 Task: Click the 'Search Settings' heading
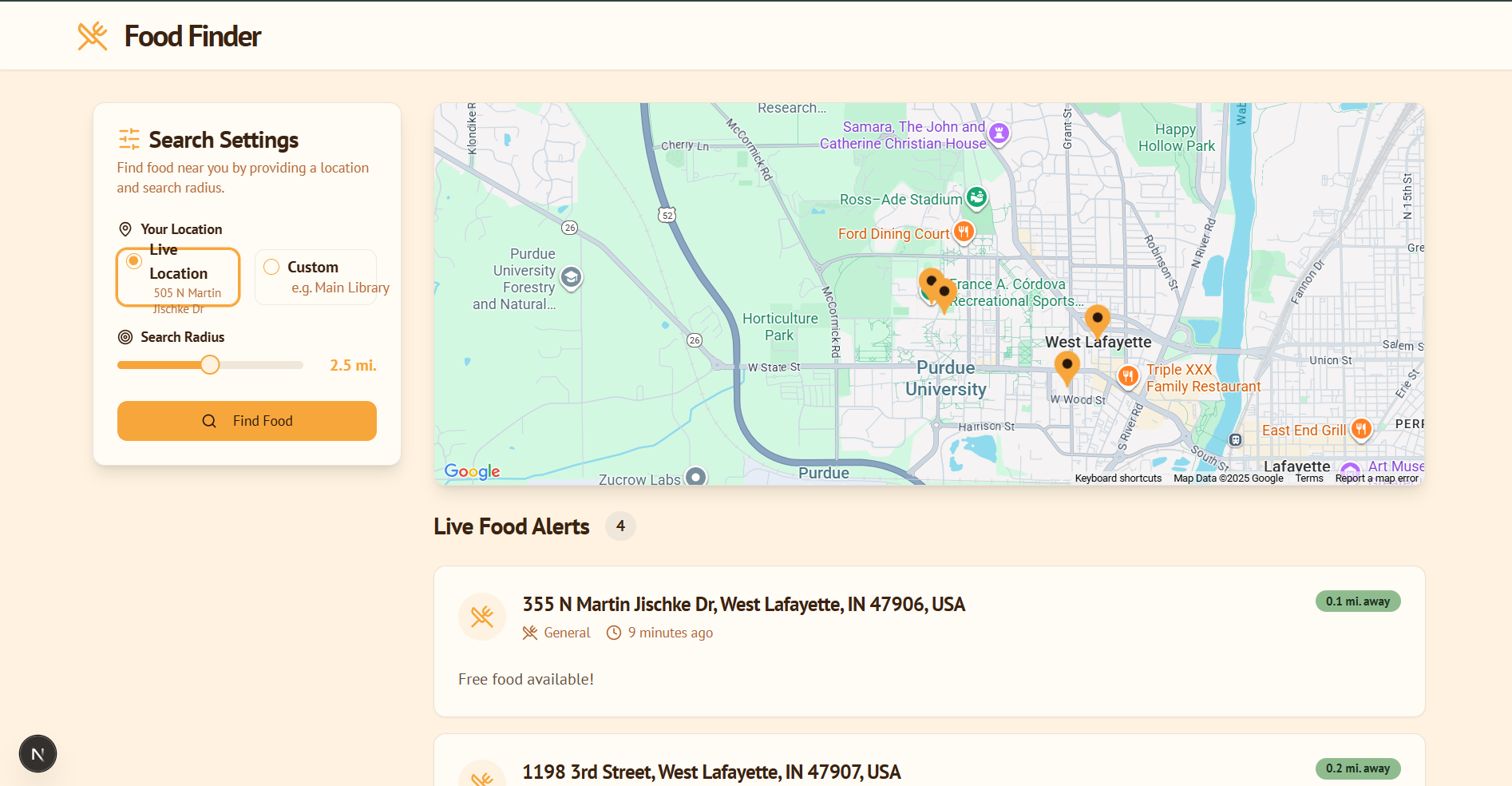224,140
